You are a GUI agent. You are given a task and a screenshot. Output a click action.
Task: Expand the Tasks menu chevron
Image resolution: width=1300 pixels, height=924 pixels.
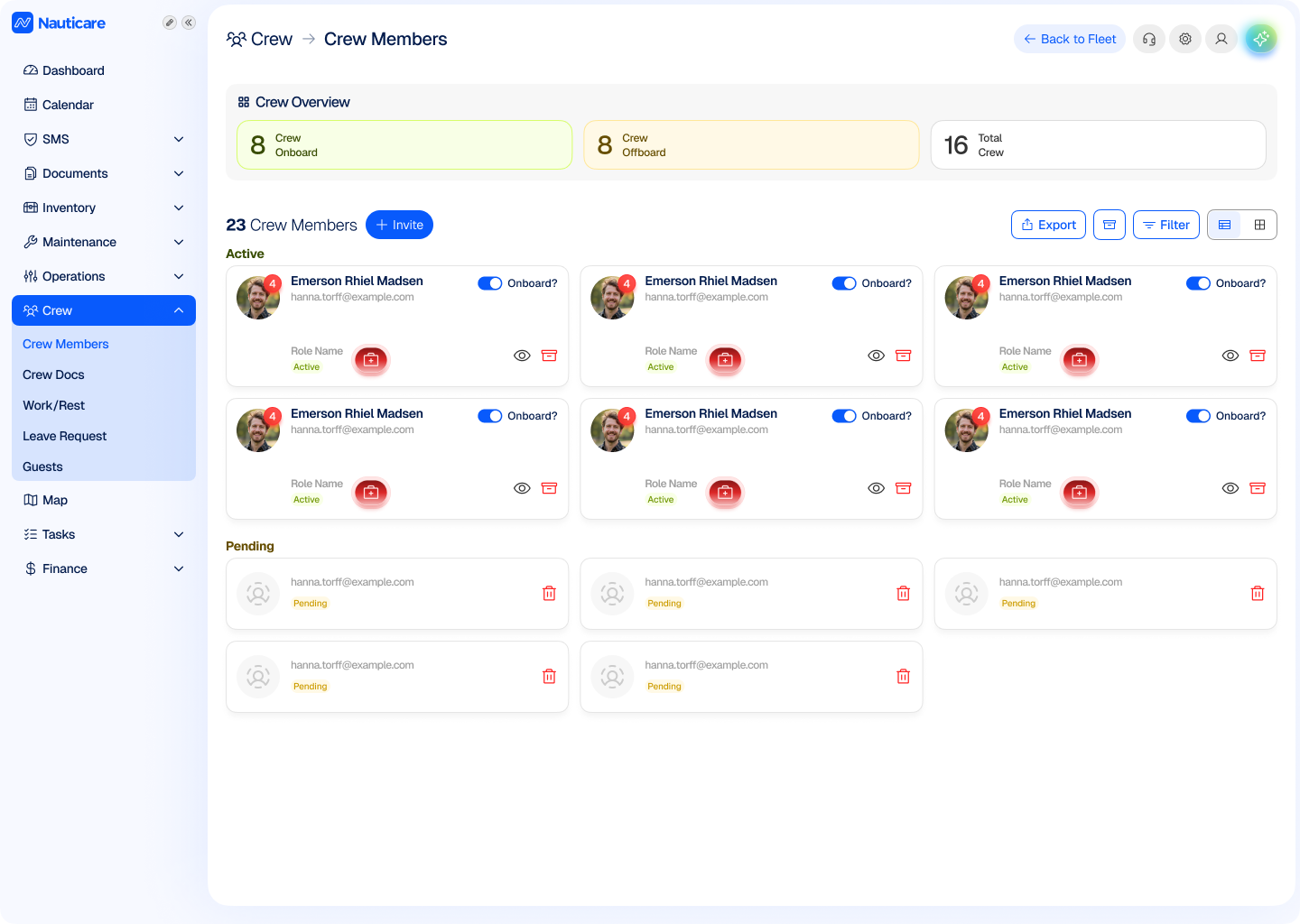[179, 534]
